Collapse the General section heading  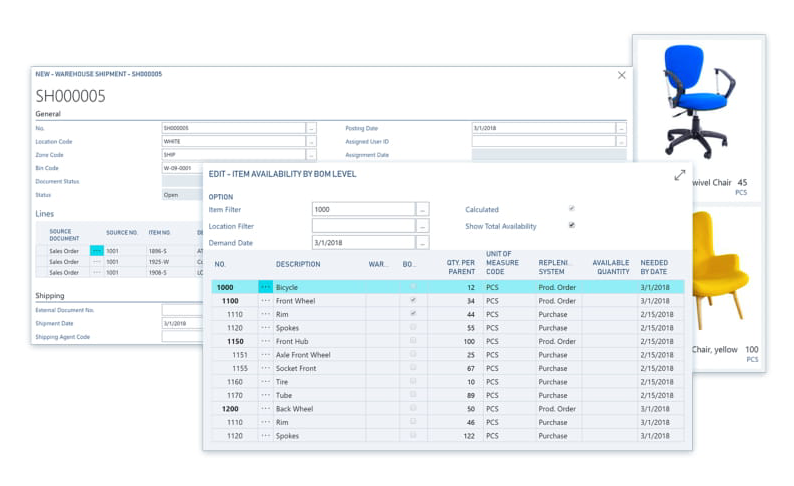pos(48,114)
